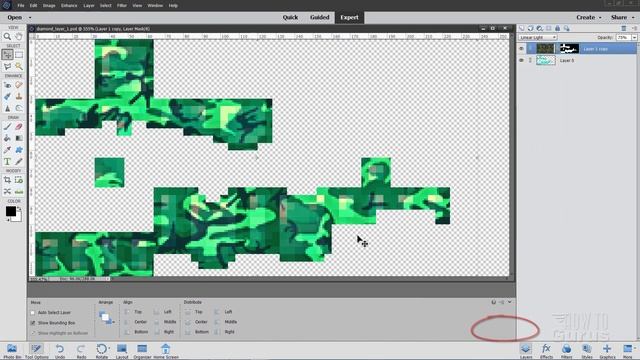This screenshot has height=360, width=640.
Task: Click the lock all pixels icon
Action: (x=558, y=28)
